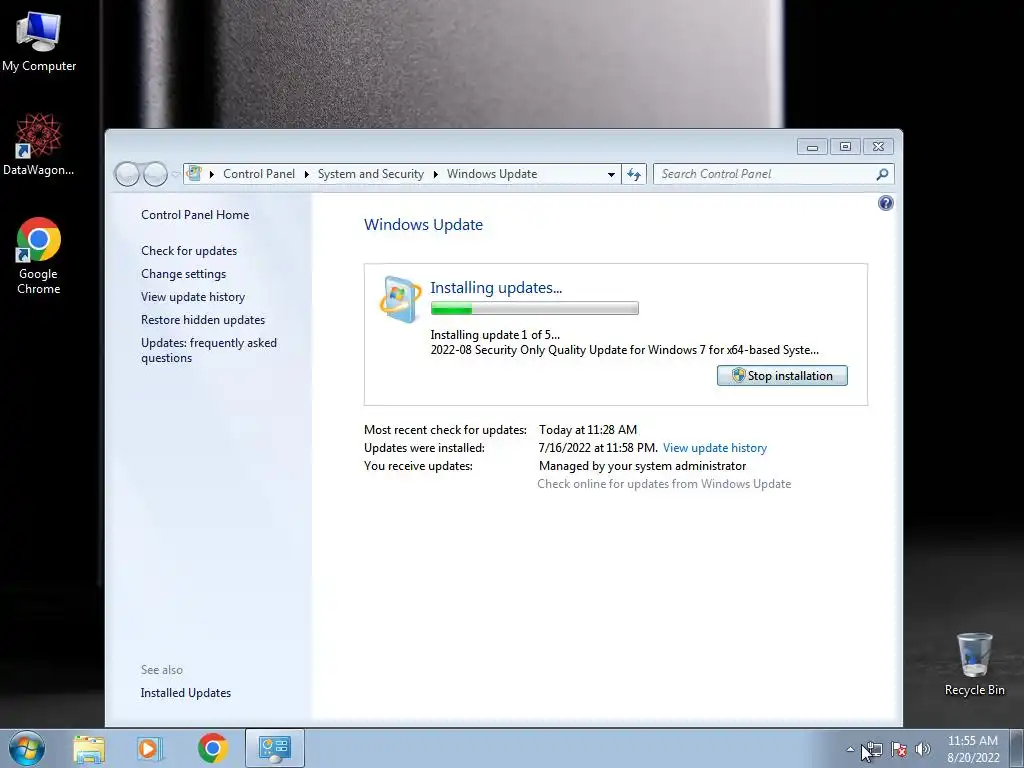The image size is (1024, 768).
Task: Click the Stop installation button
Action: 782,376
